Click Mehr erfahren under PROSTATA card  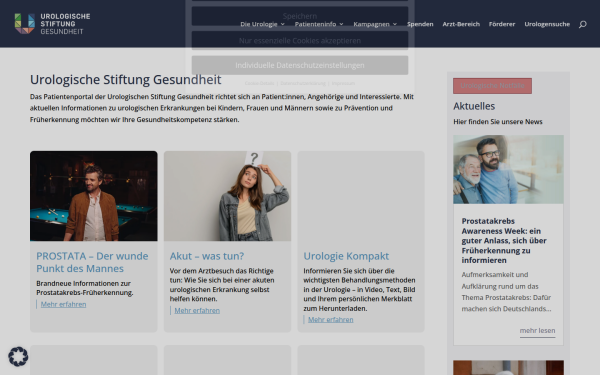(x=63, y=305)
